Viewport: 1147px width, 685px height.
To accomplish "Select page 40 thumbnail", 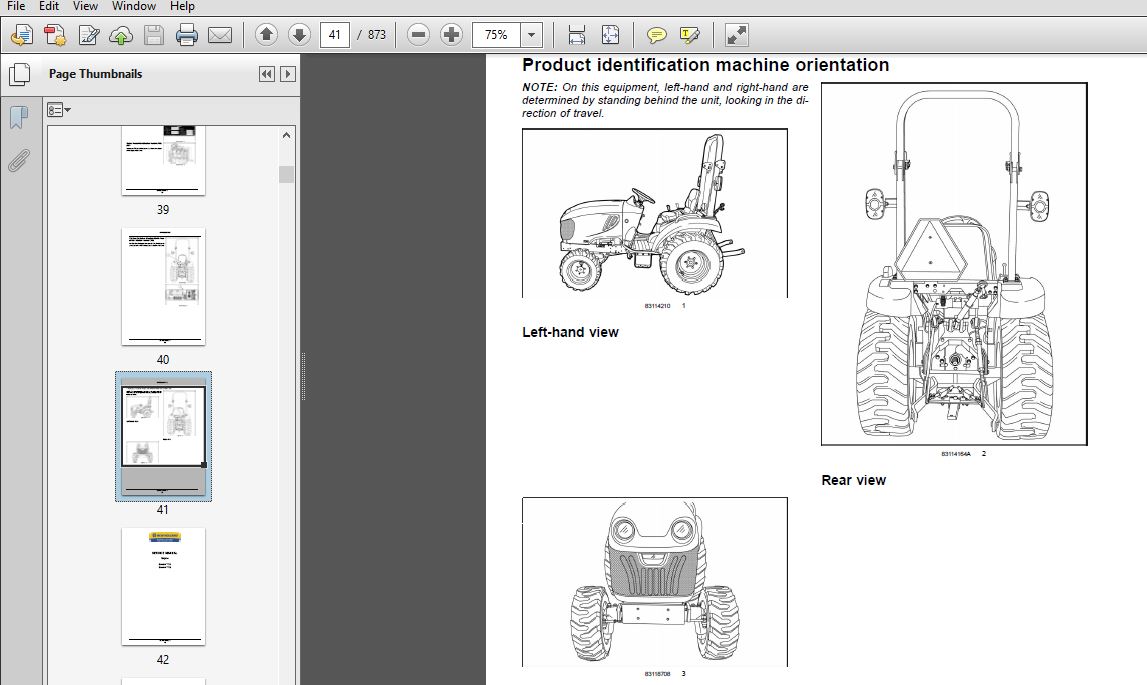I will click(163, 286).
